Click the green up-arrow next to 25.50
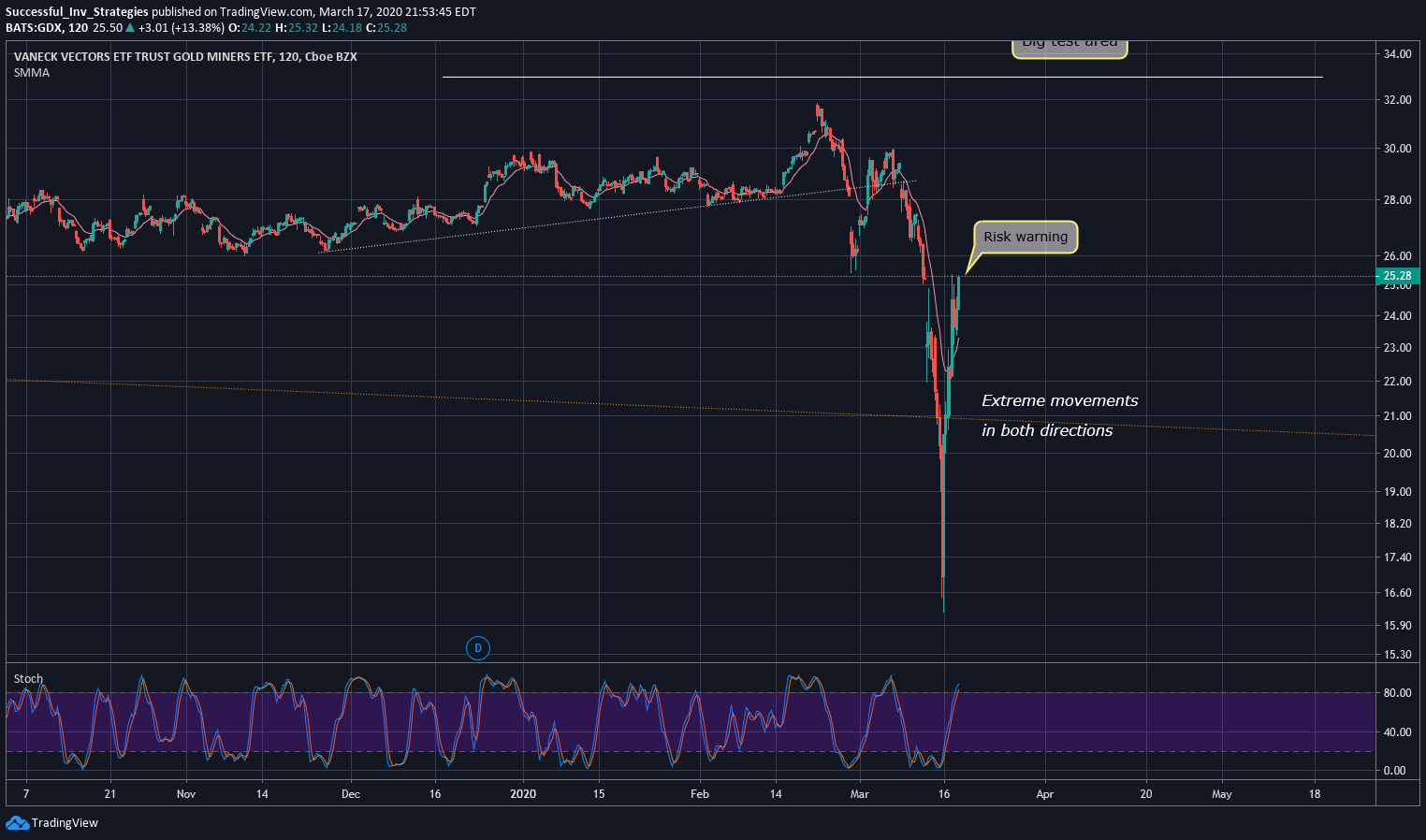Viewport: 1426px width, 840px height. [x=130, y=28]
